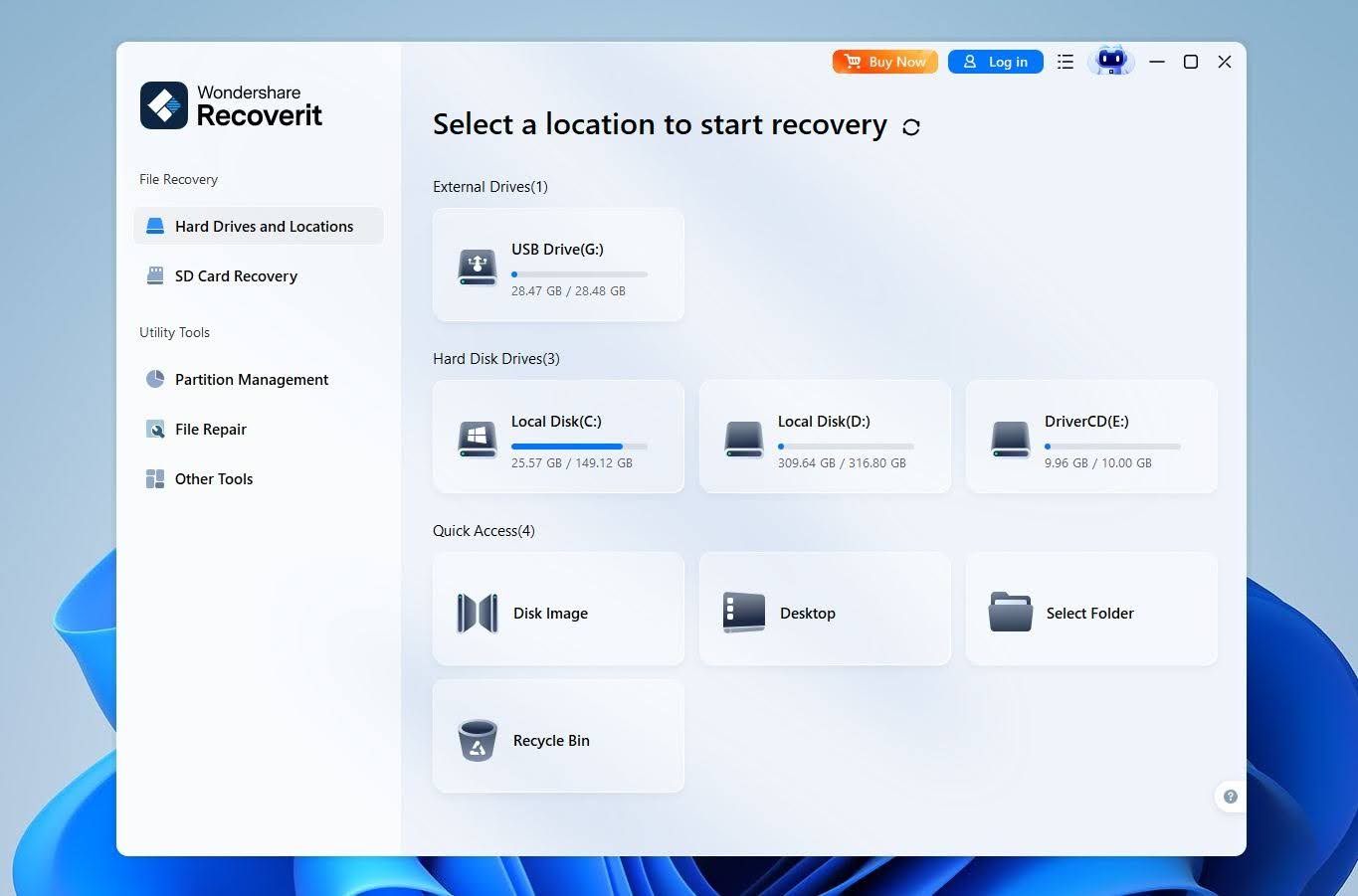
Task: Click the Utility Tools sidebar heading
Action: point(174,333)
